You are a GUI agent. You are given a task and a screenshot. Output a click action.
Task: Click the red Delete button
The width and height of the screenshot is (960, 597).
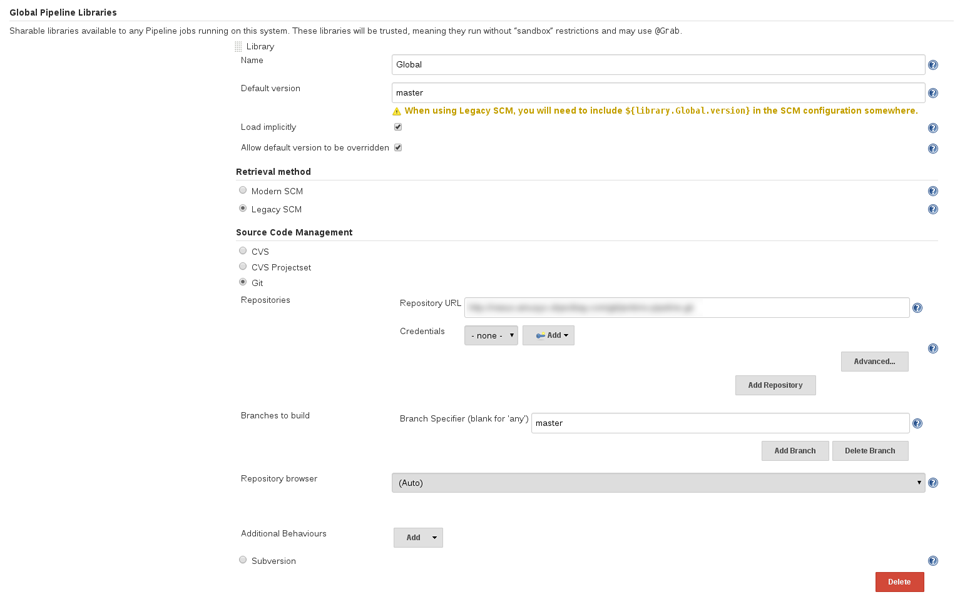point(899,582)
